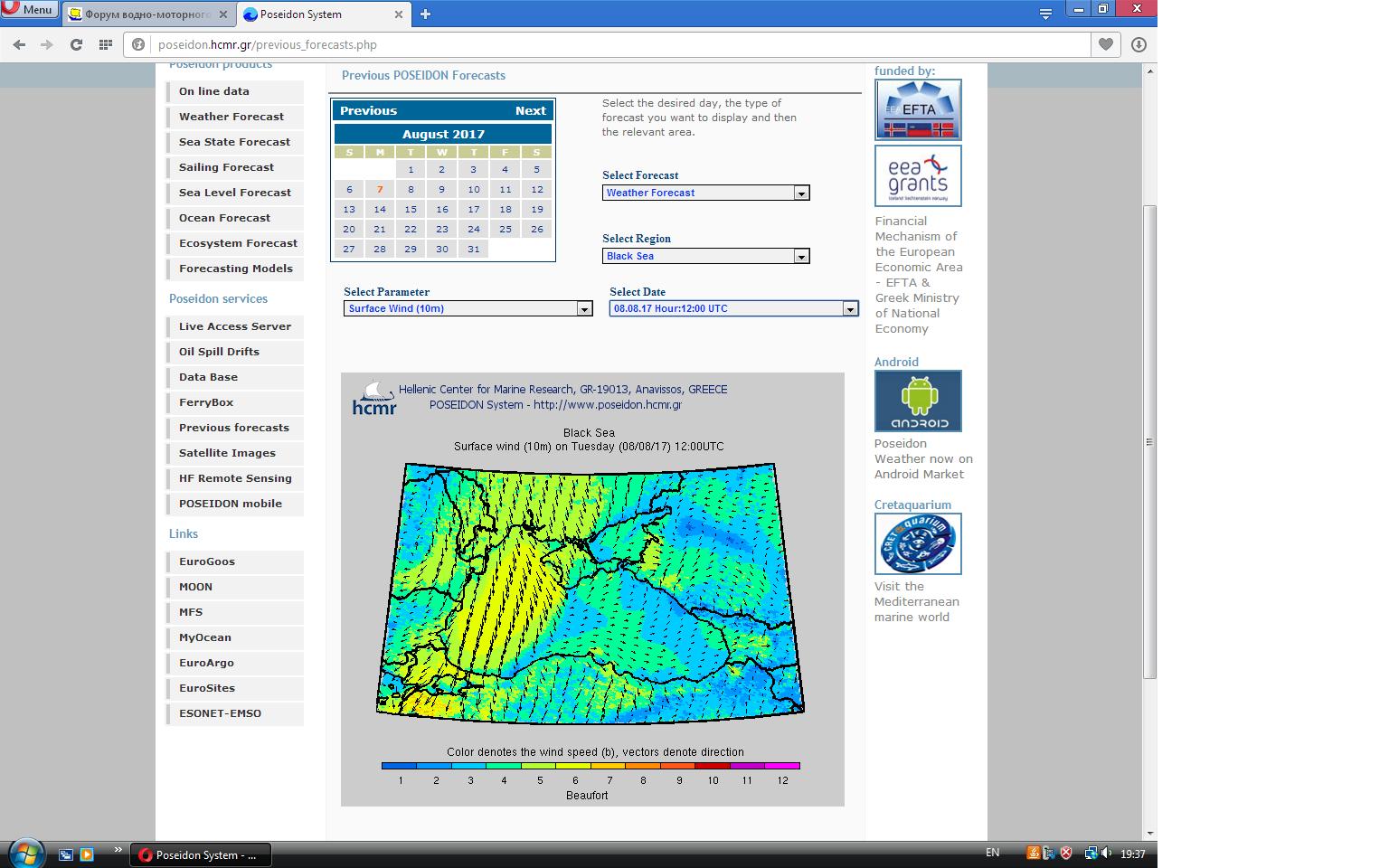Image resolution: width=1389 pixels, height=868 pixels.
Task: Open the Opera Menu button
Action: pyautogui.click(x=29, y=10)
